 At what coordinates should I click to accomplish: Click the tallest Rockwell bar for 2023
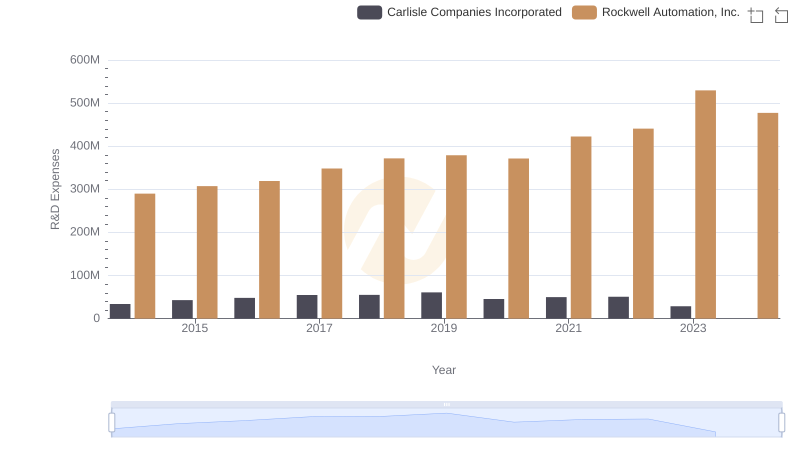[705, 204]
